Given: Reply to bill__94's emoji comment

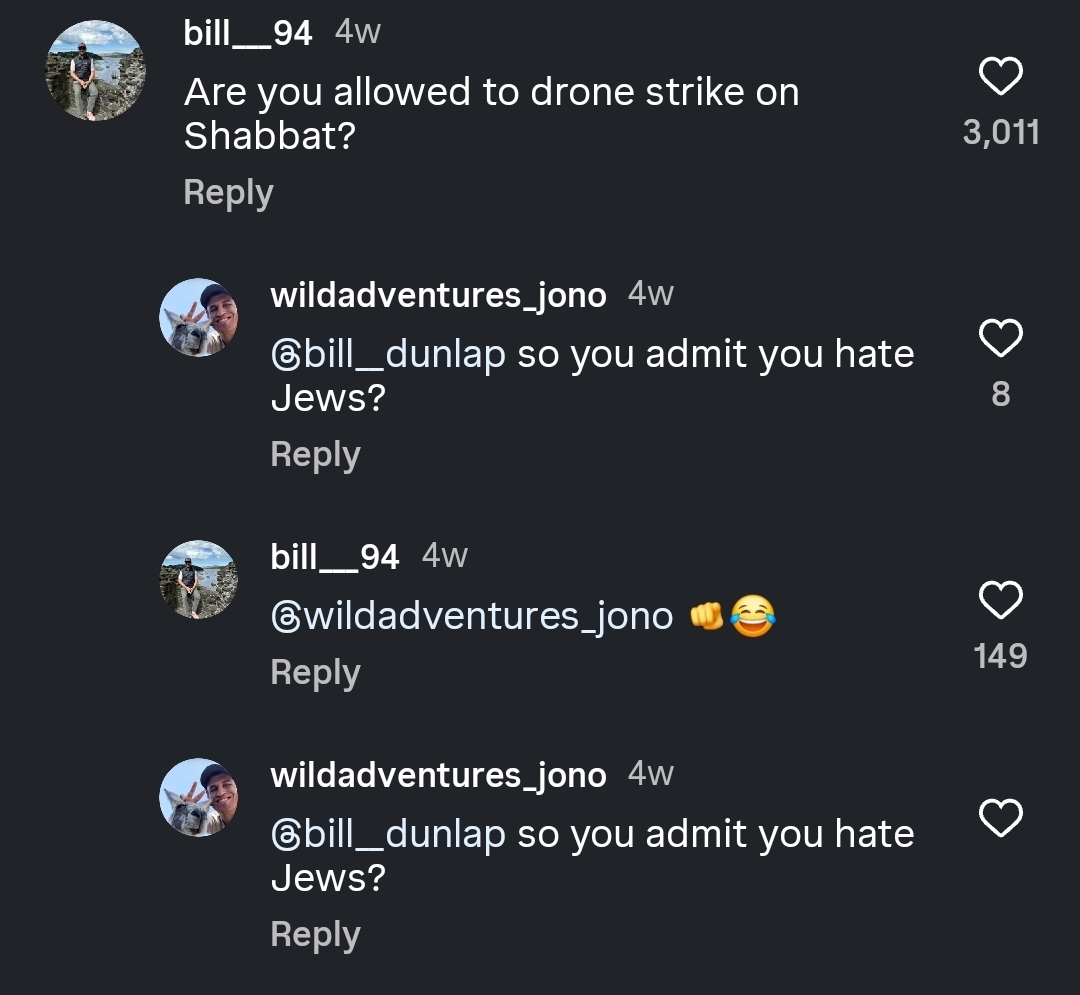Looking at the screenshot, I should 315,673.
